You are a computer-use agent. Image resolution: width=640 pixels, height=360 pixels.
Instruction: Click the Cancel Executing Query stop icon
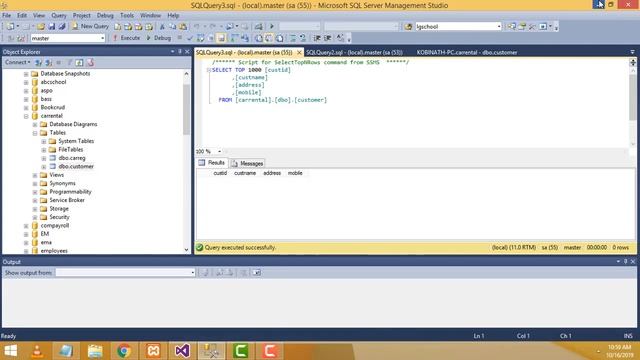point(180,38)
